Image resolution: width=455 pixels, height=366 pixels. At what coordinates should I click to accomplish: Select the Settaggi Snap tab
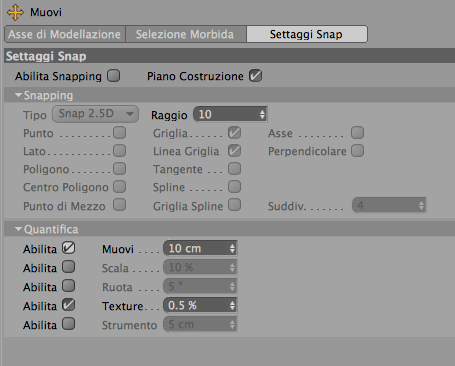point(307,34)
